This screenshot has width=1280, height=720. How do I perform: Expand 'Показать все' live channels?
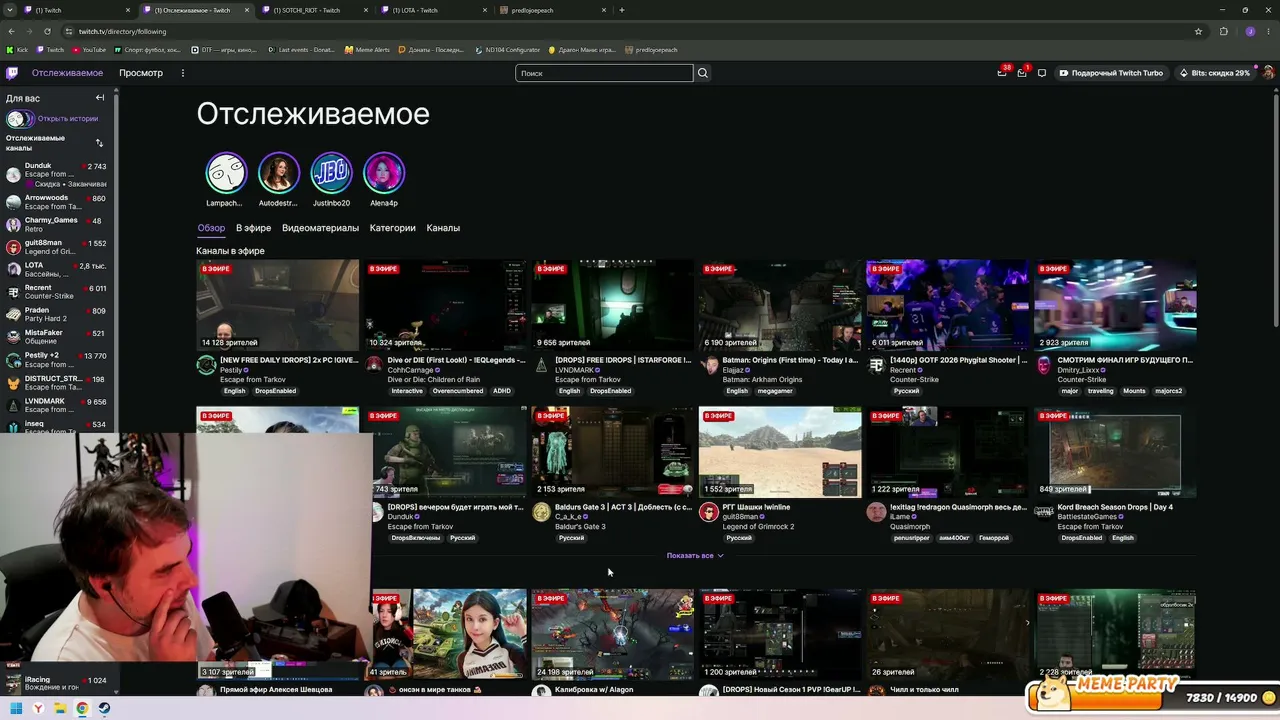tap(695, 555)
